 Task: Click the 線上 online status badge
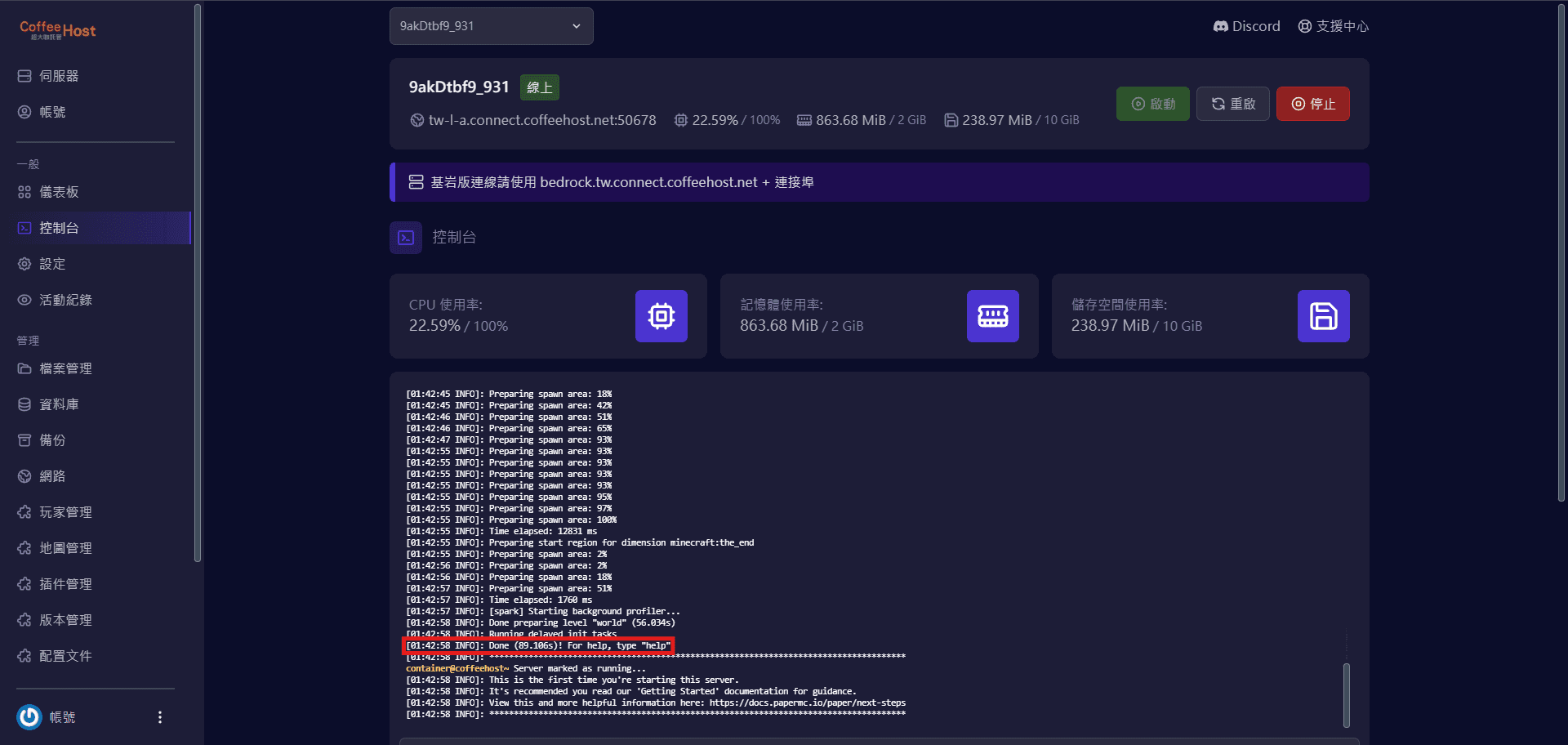pos(540,87)
